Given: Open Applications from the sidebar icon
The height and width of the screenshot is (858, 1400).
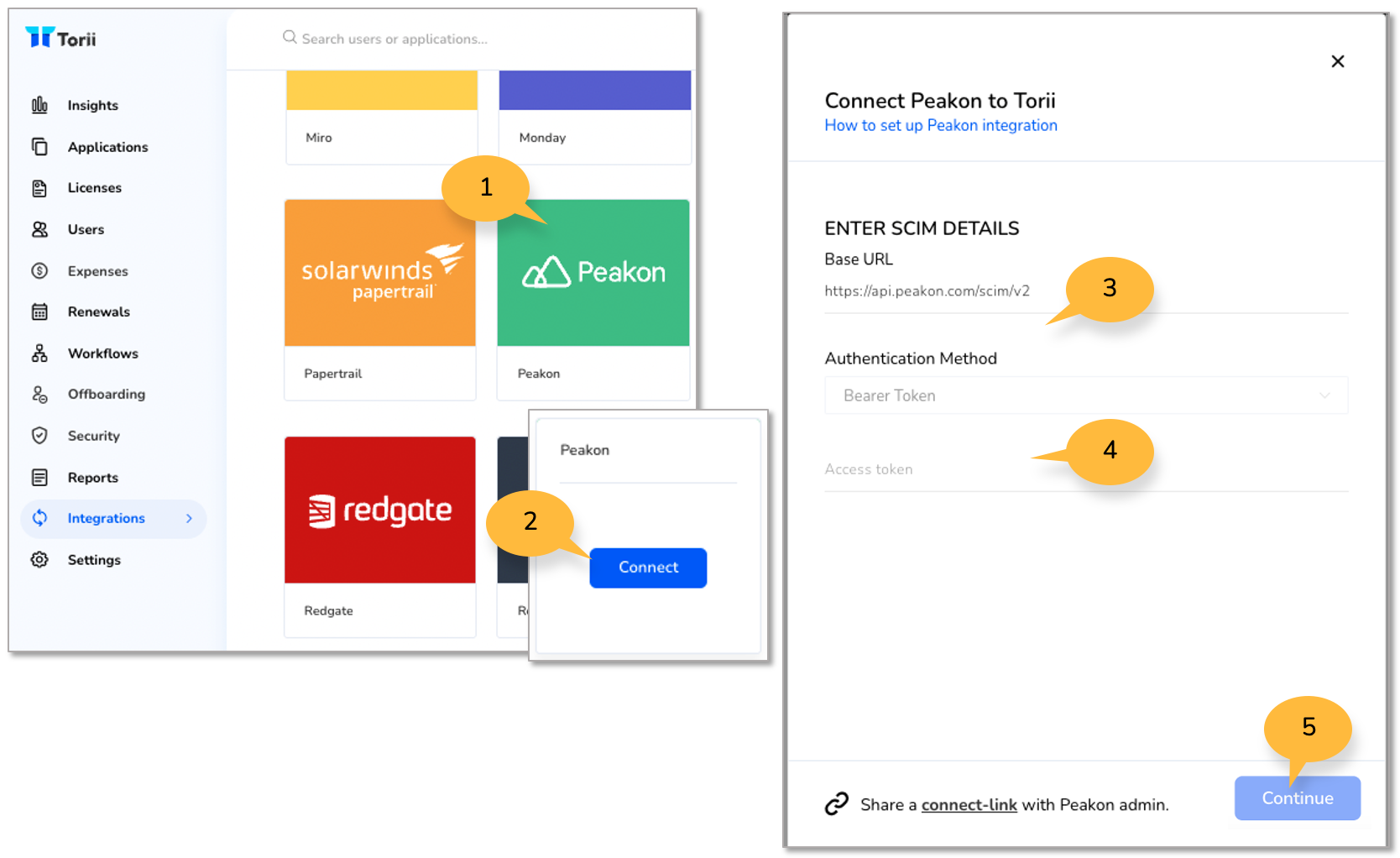Looking at the screenshot, I should [40, 146].
